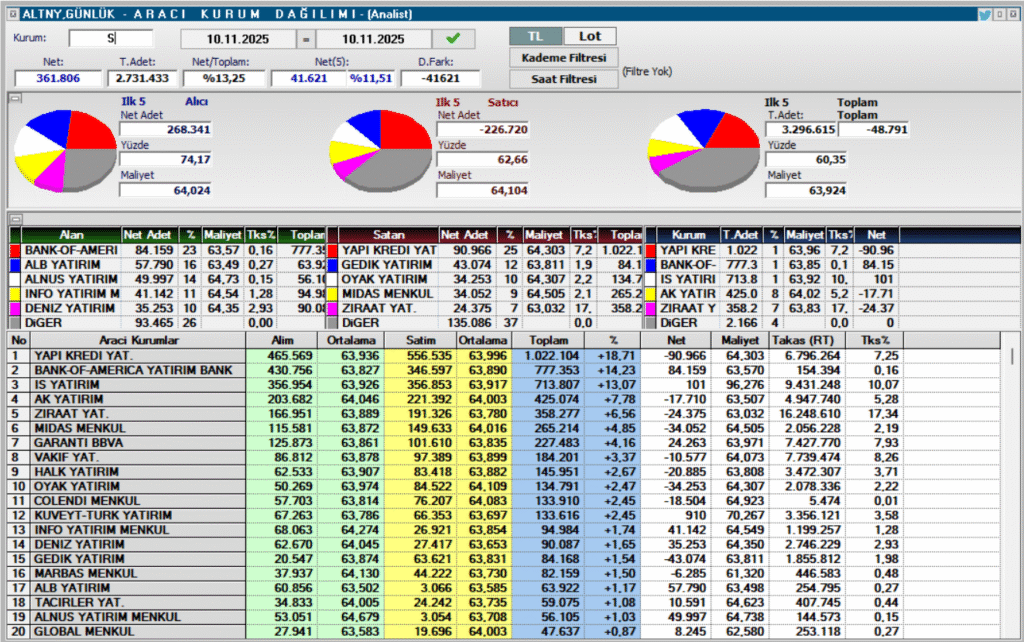This screenshot has height=642, width=1024.
Task: Select row GLOBAL MENKUL
Action: [503, 632]
